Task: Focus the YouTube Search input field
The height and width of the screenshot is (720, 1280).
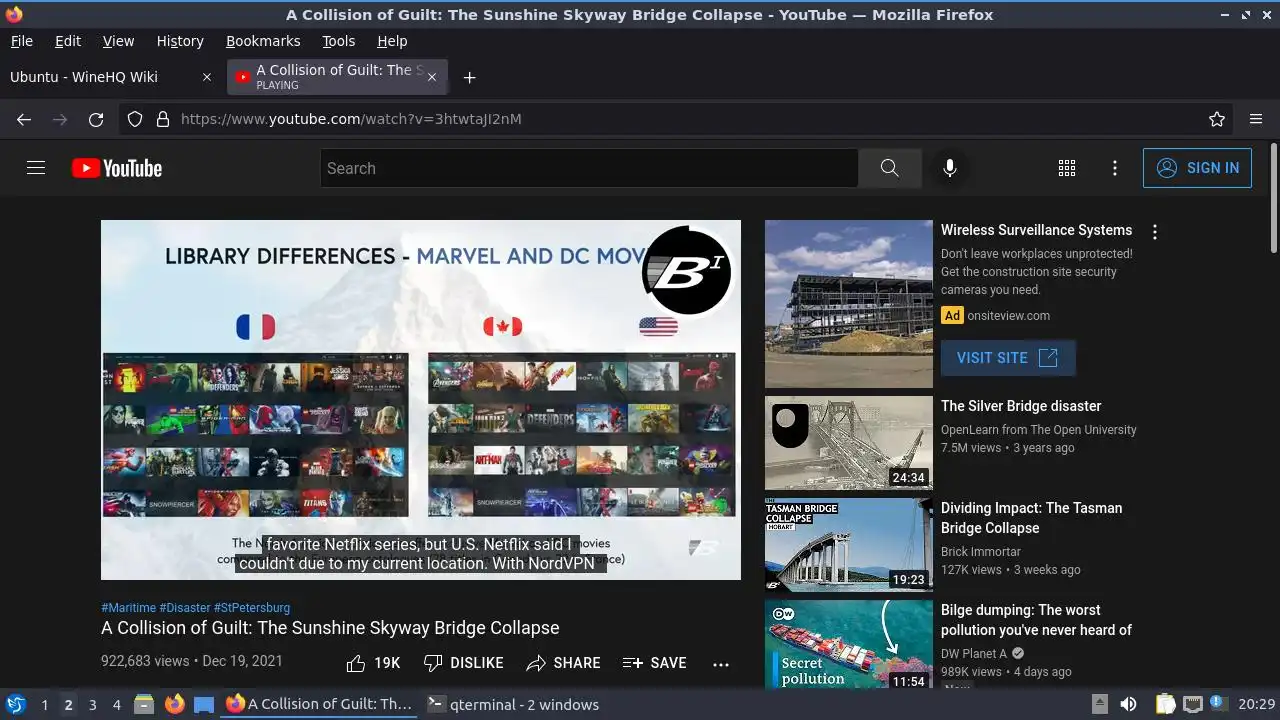Action: coord(589,168)
